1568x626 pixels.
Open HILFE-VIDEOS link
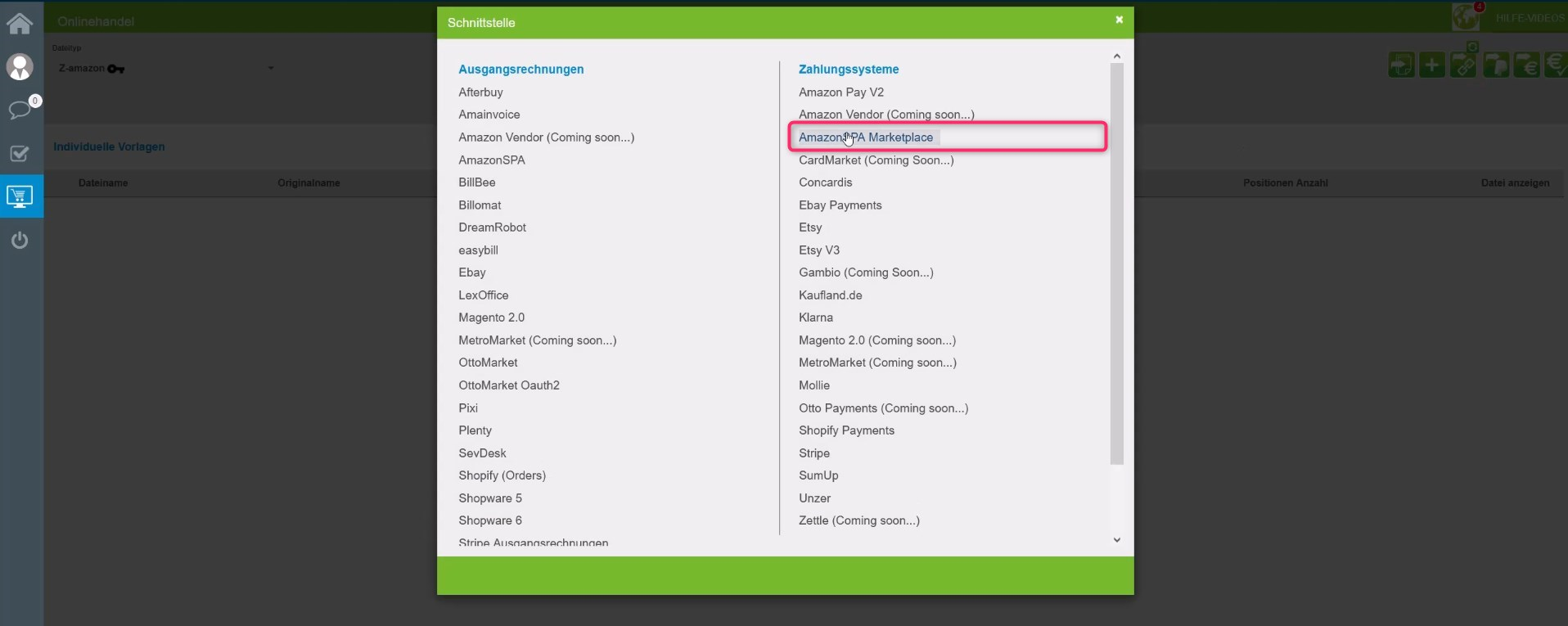[x=1530, y=18]
